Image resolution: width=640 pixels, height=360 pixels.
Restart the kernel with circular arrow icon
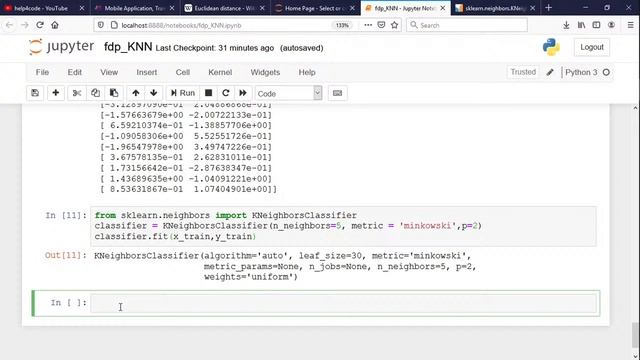point(225,93)
